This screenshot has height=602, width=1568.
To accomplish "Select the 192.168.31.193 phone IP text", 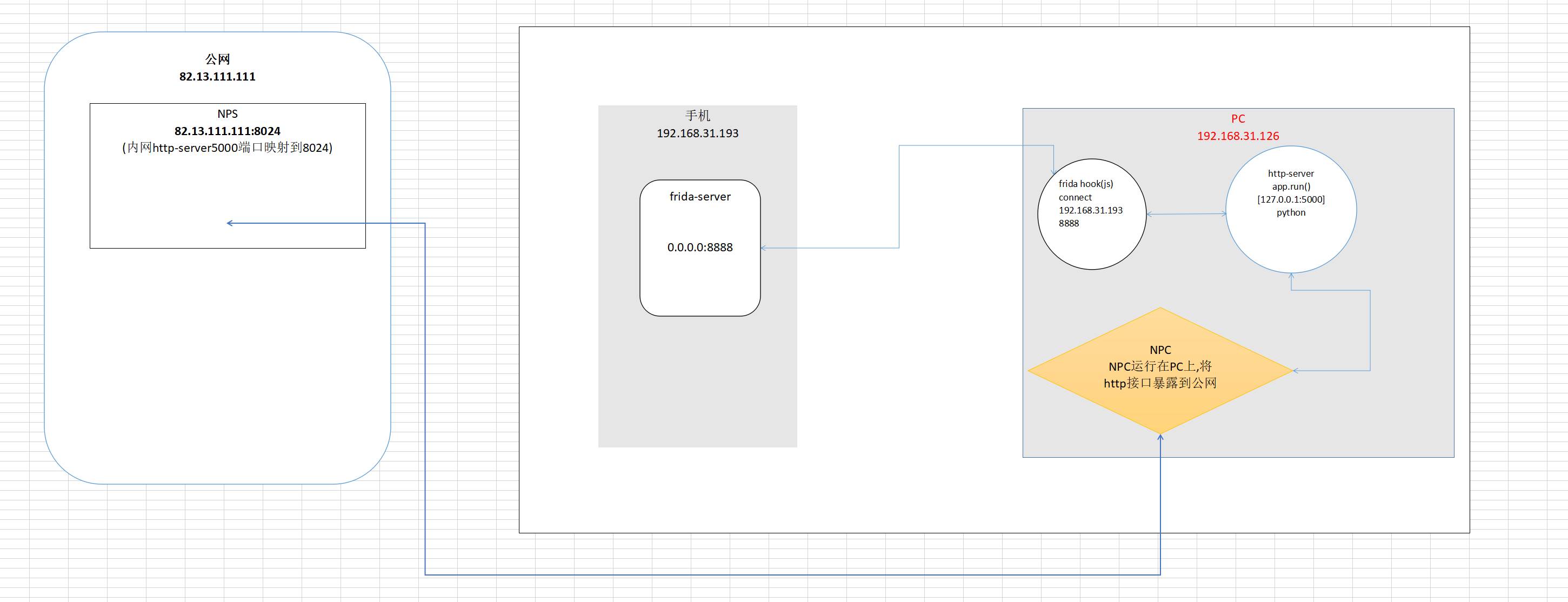I will [698, 133].
